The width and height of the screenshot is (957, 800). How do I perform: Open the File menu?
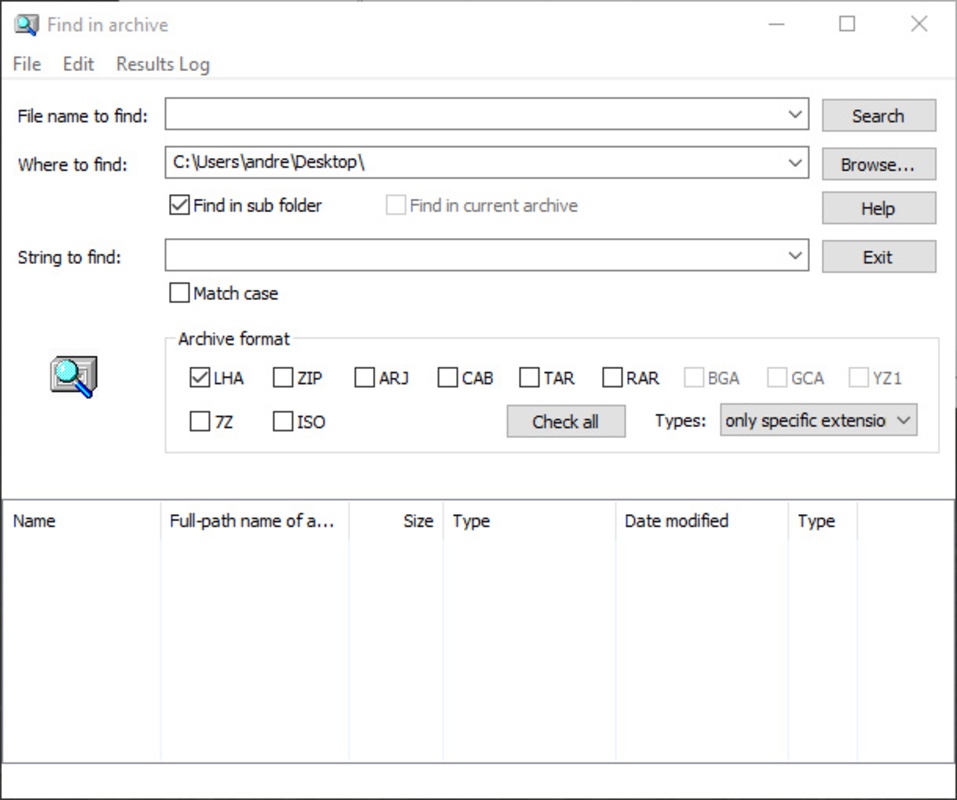coord(27,64)
